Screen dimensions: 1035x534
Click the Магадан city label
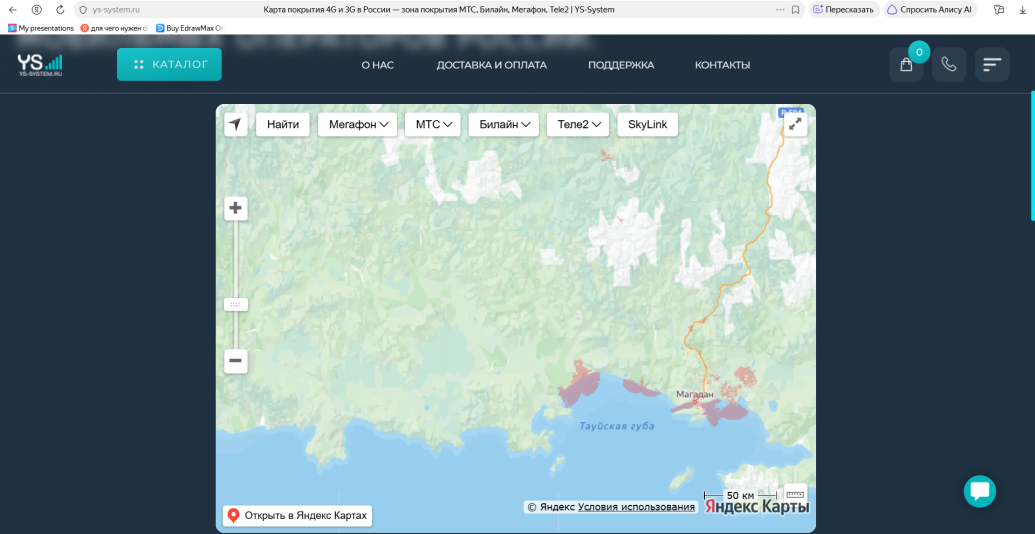pyautogui.click(x=695, y=394)
